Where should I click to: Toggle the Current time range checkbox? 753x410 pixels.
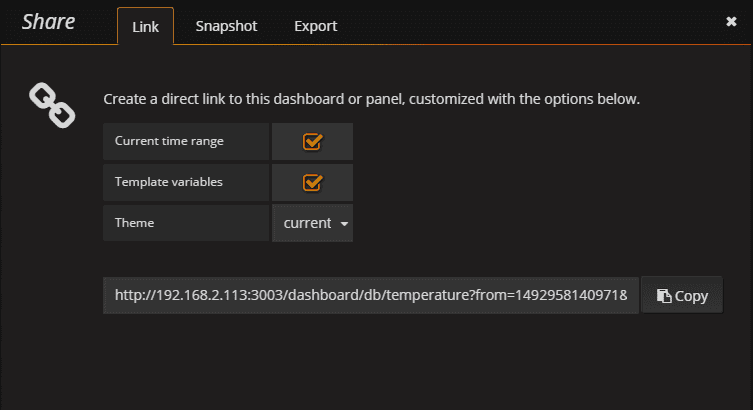[x=312, y=141]
